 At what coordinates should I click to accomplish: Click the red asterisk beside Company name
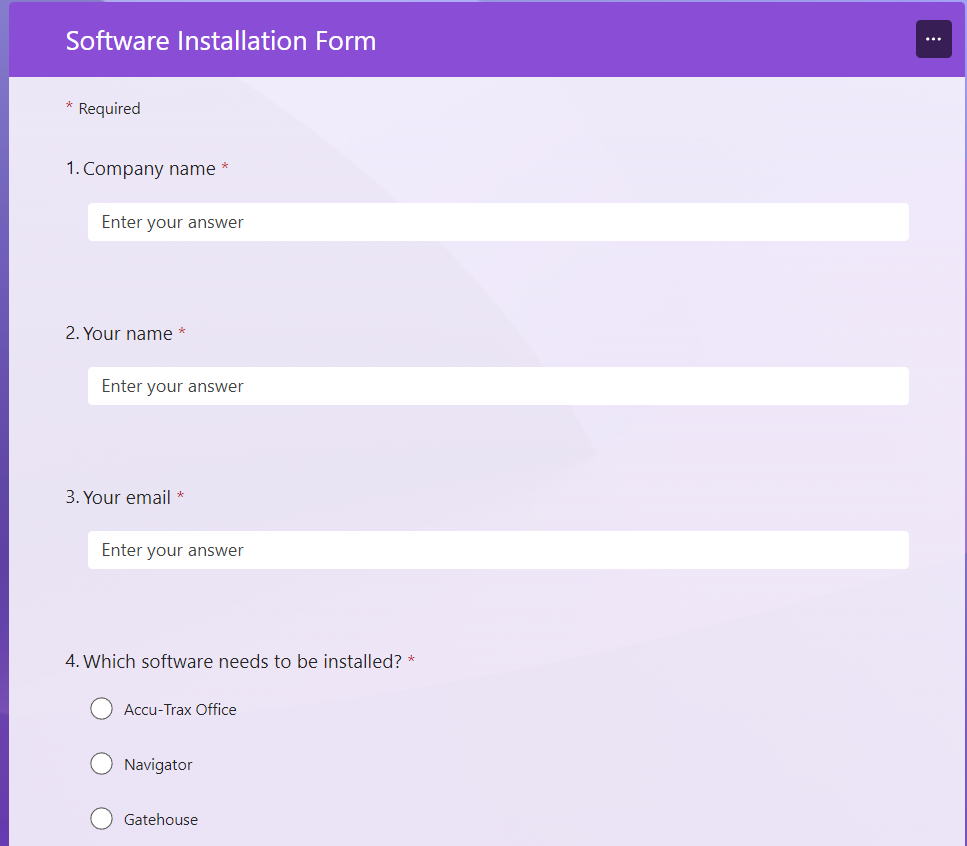[x=225, y=166]
